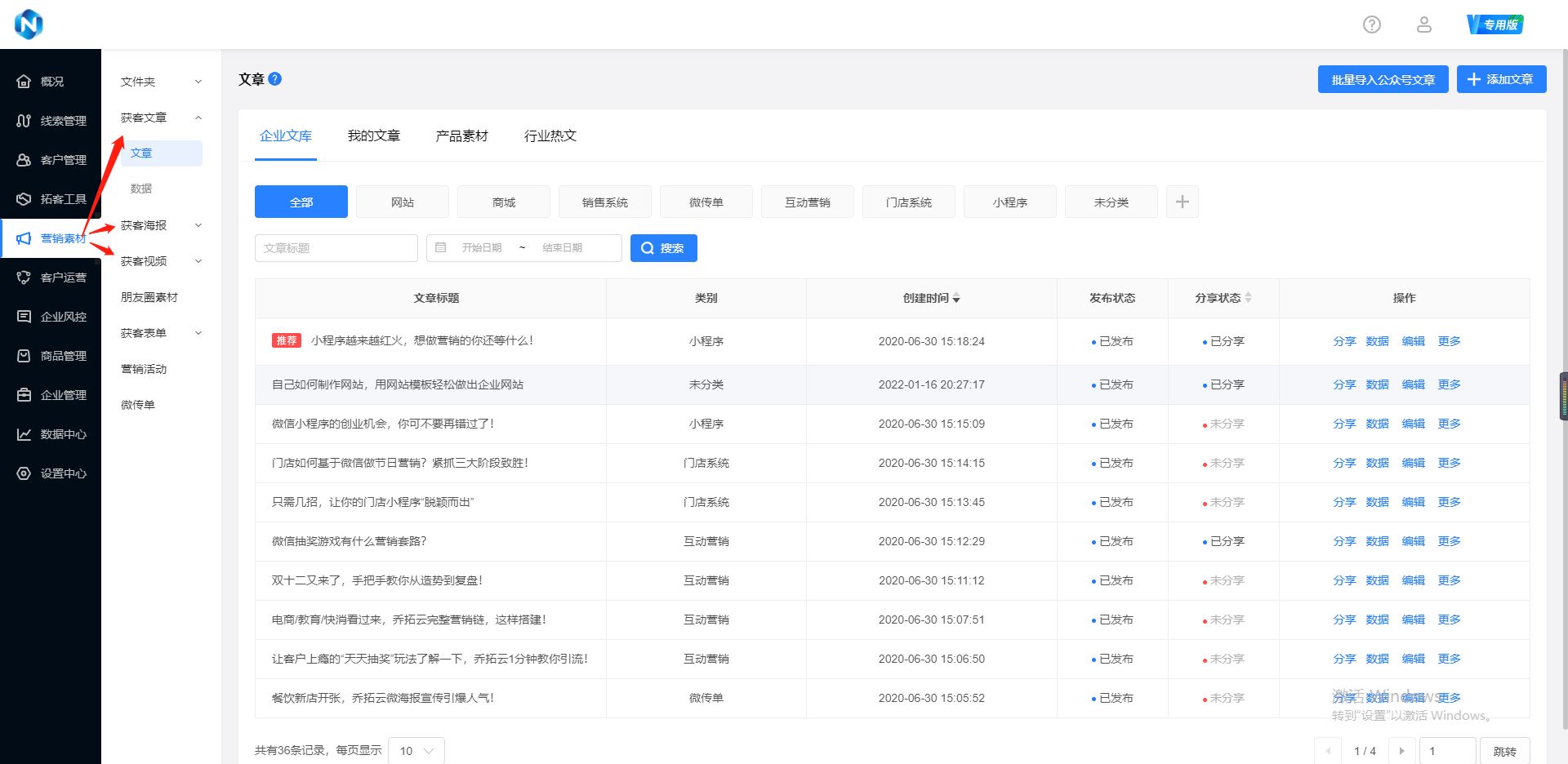This screenshot has width=1568, height=764.
Task: Select the 全部 category filter
Action: [x=301, y=202]
